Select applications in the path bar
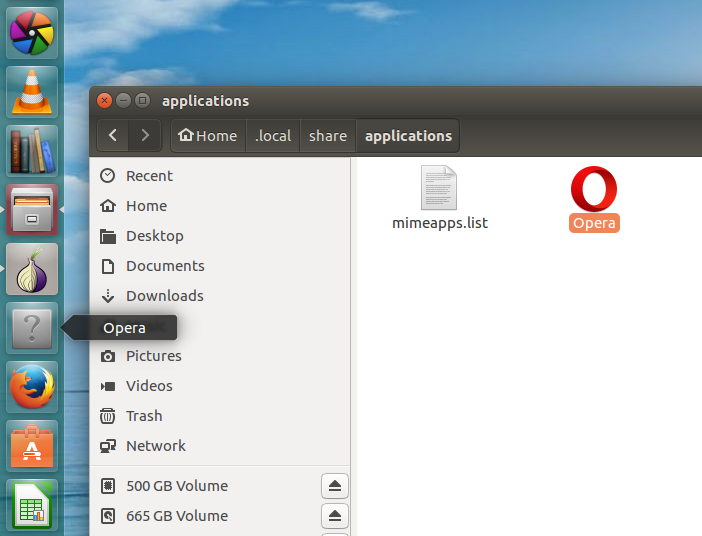 [x=408, y=136]
